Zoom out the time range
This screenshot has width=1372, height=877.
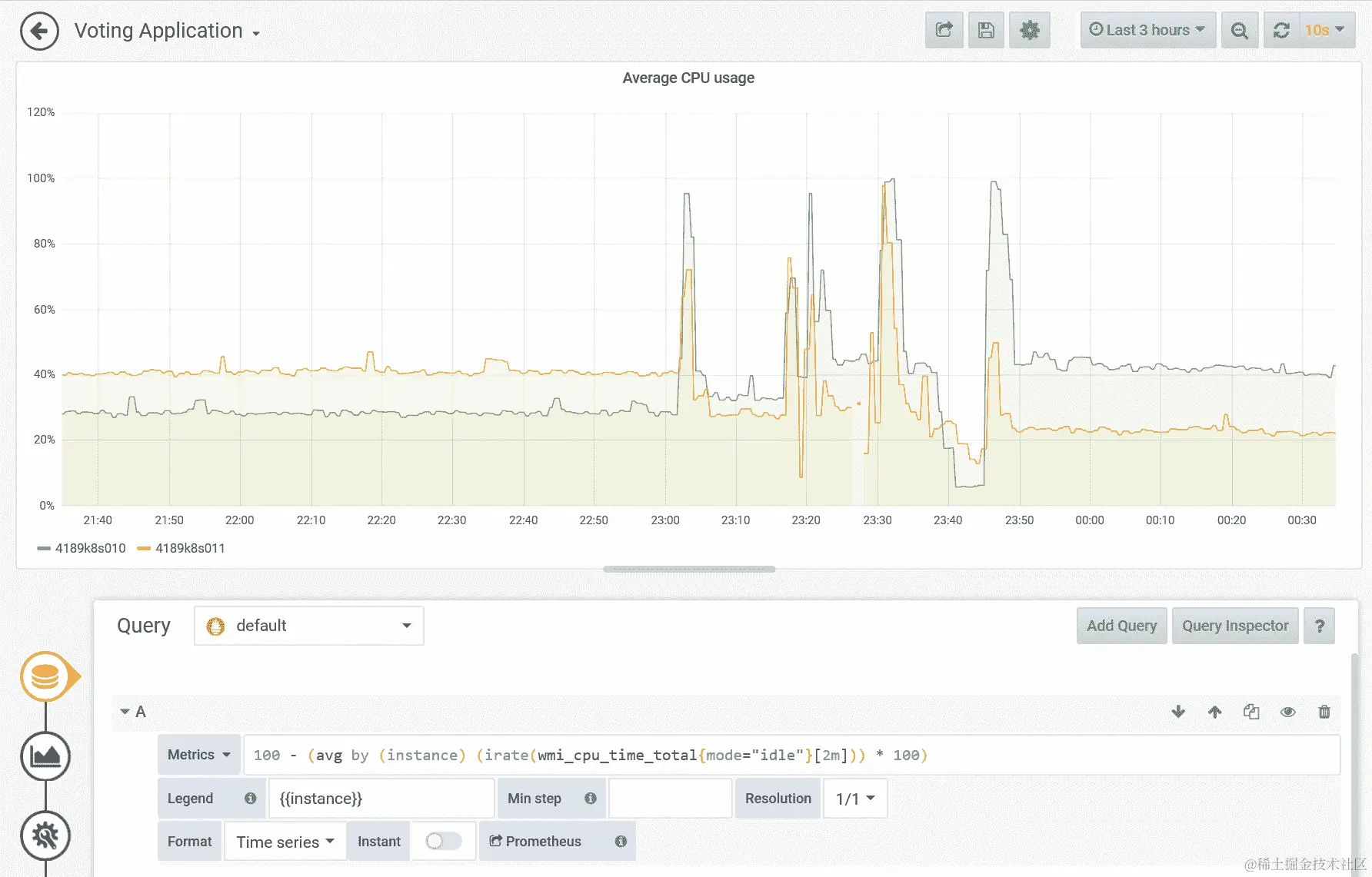pyautogui.click(x=1240, y=31)
